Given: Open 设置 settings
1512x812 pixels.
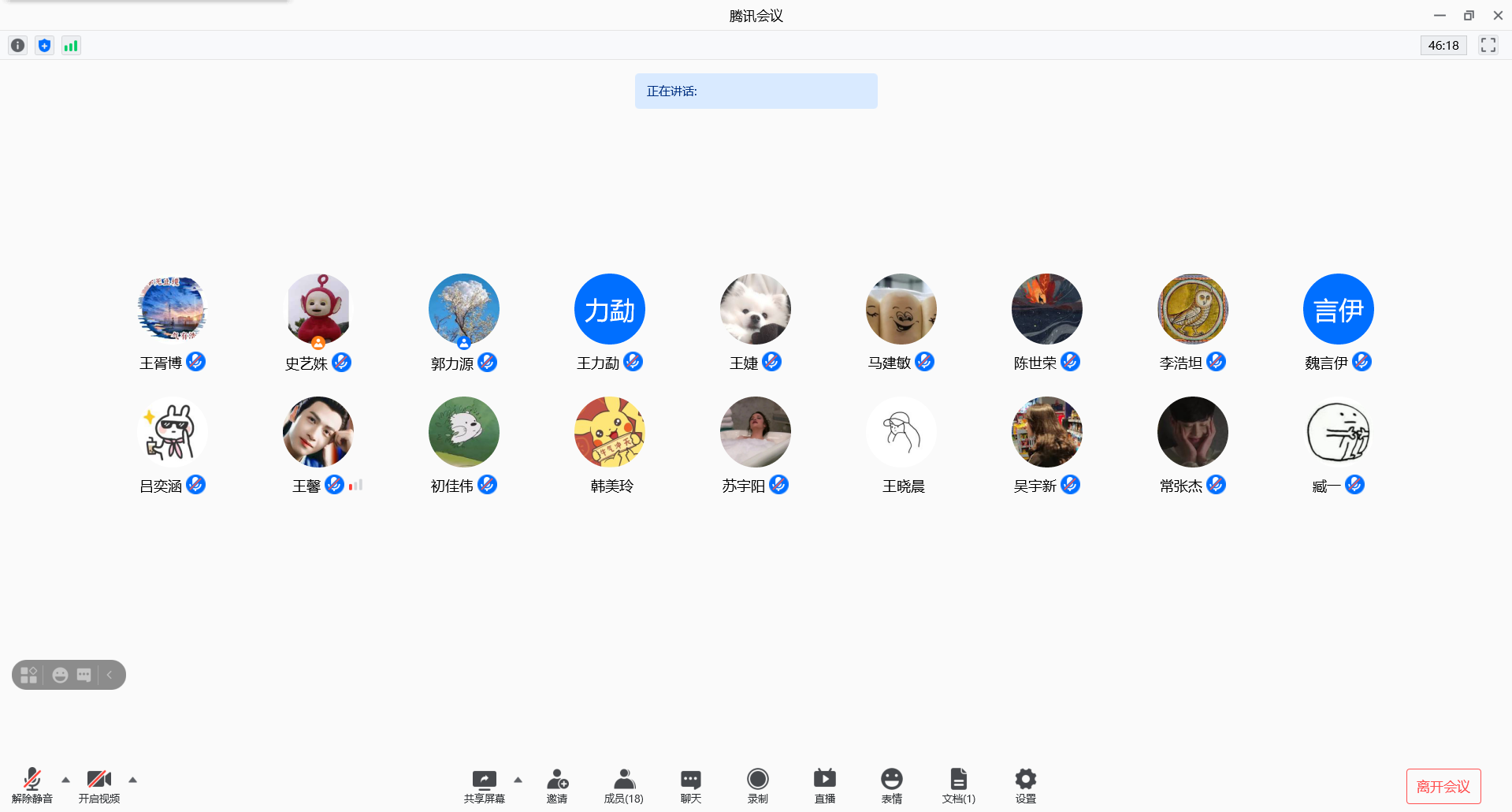Looking at the screenshot, I should tap(1025, 785).
